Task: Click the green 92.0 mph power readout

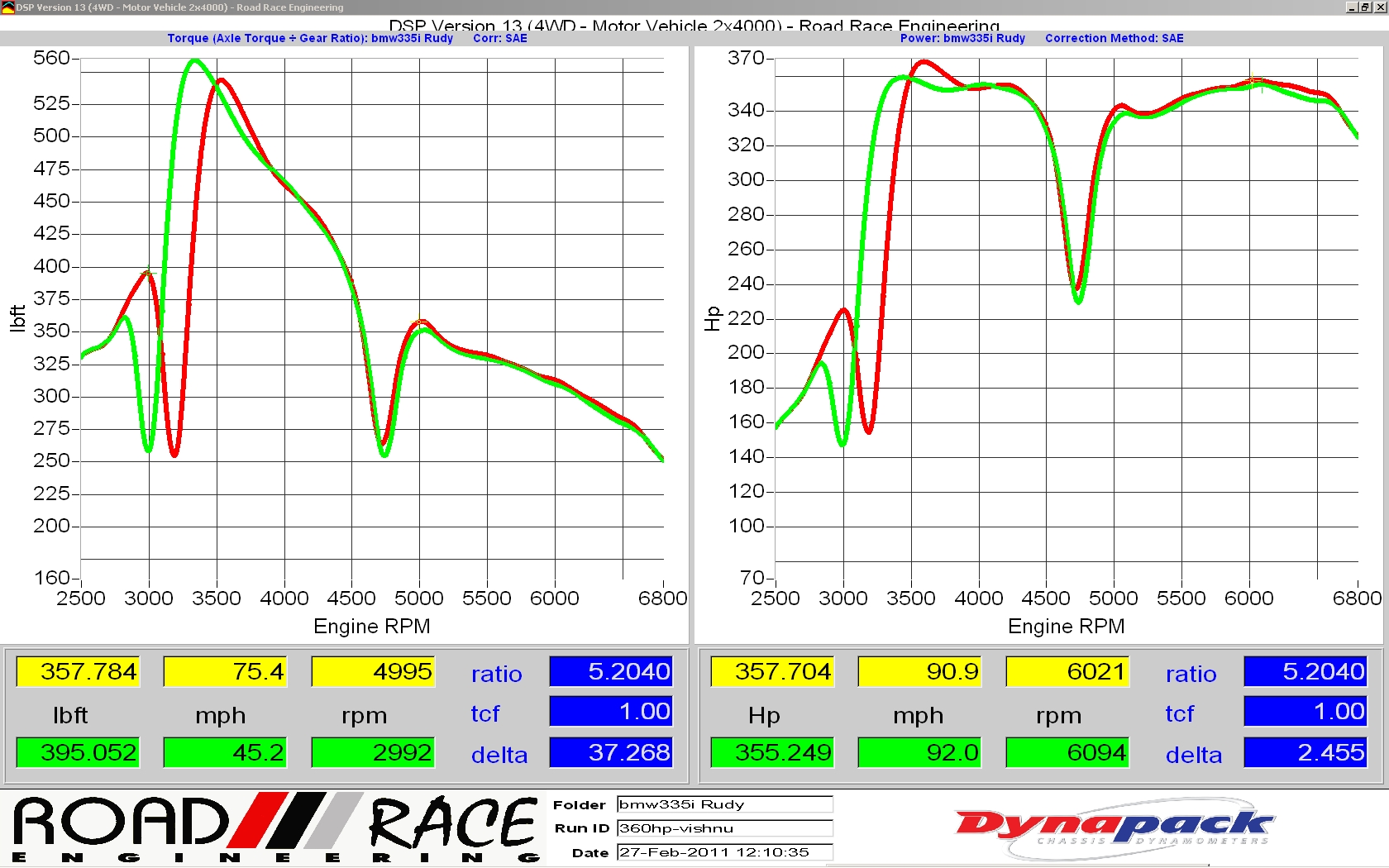Action: pyautogui.click(x=919, y=752)
